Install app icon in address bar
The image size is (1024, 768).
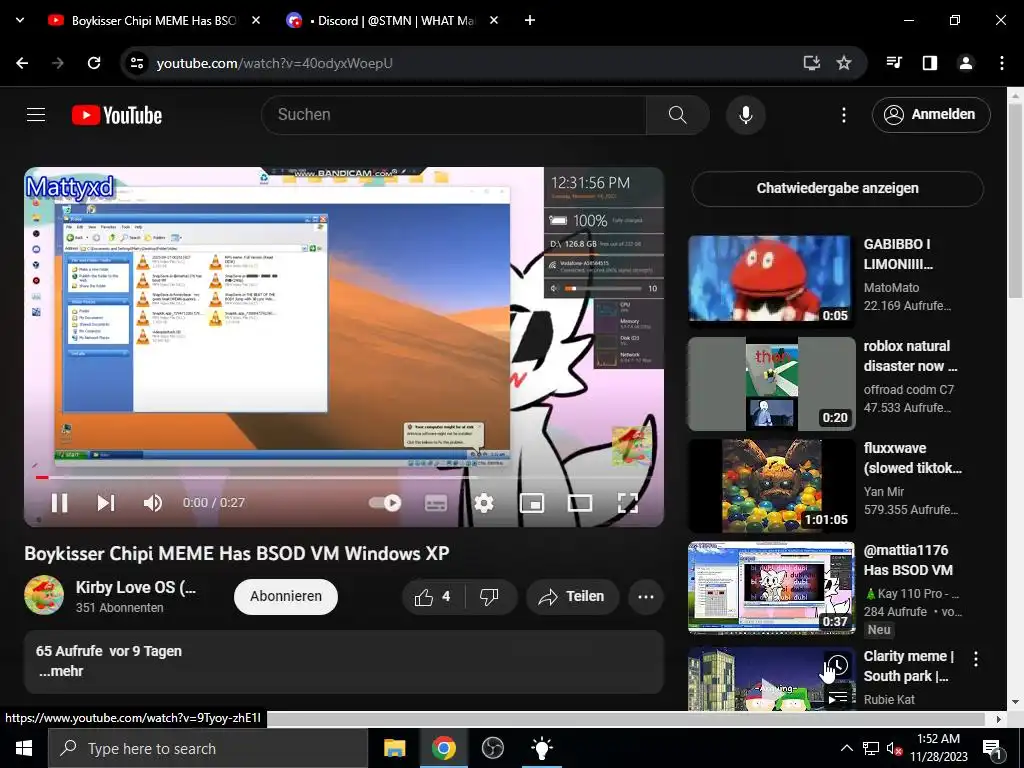(811, 63)
